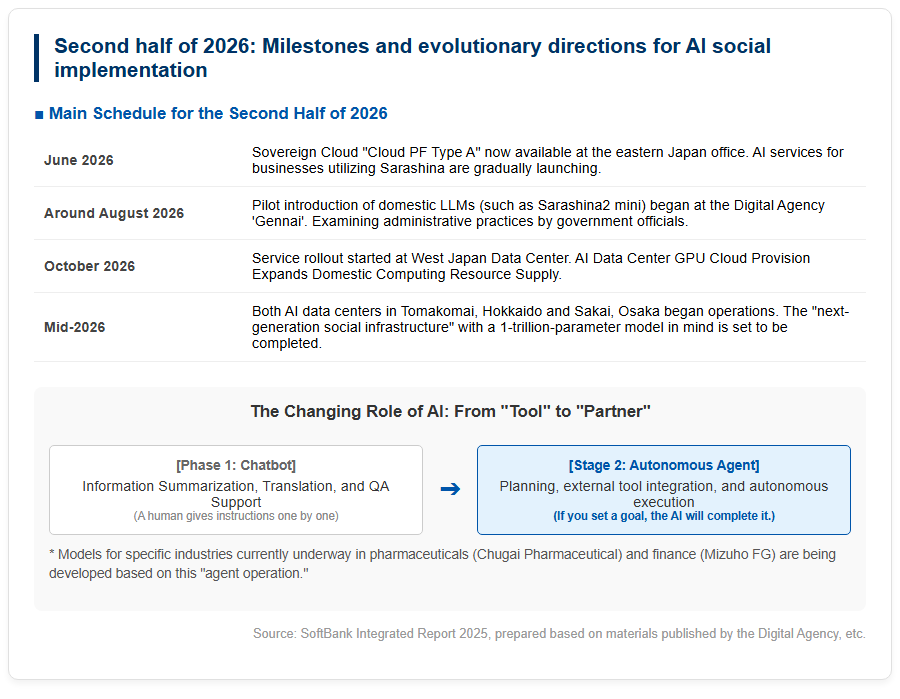Click the Tomakomai and Sakai data centers text
The image size is (900, 699).
(x=550, y=327)
